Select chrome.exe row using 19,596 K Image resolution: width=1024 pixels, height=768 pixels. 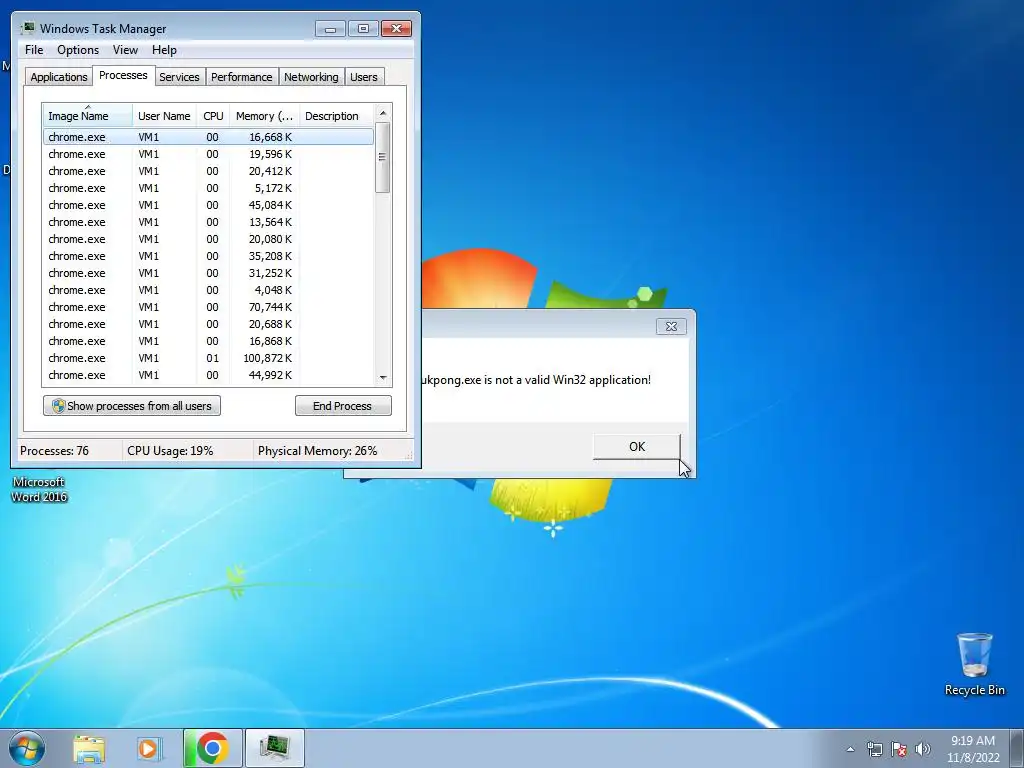[208, 154]
